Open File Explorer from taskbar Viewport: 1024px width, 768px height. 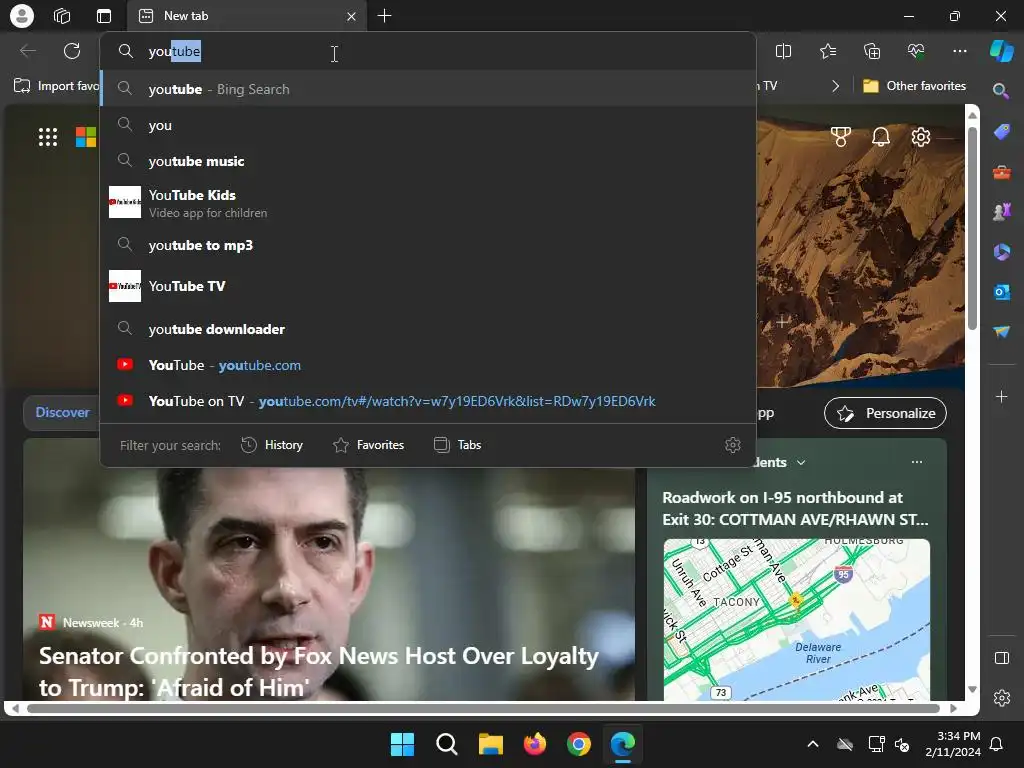490,744
